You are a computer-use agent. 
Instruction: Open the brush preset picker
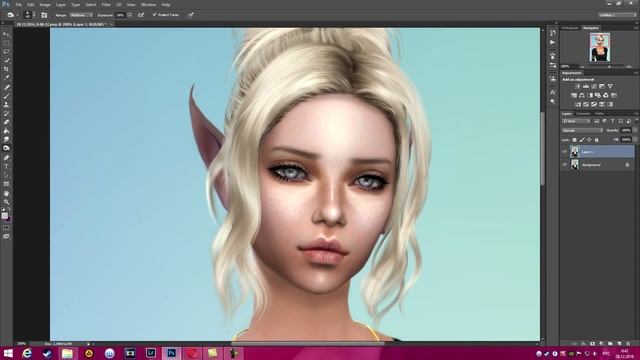point(28,15)
